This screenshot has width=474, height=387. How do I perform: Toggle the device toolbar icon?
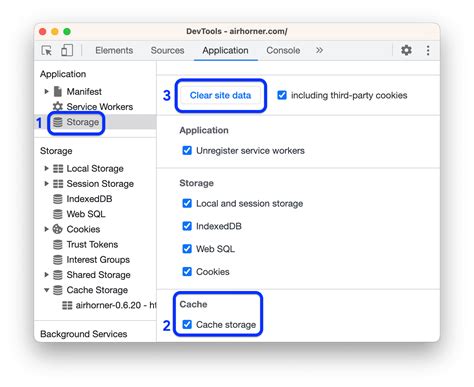click(67, 50)
